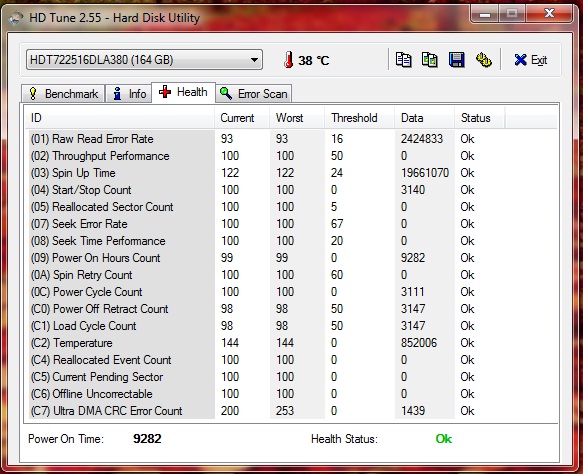Viewport: 583px width, 474px height.
Task: Copy info to clipboard icon
Action: click(x=403, y=59)
